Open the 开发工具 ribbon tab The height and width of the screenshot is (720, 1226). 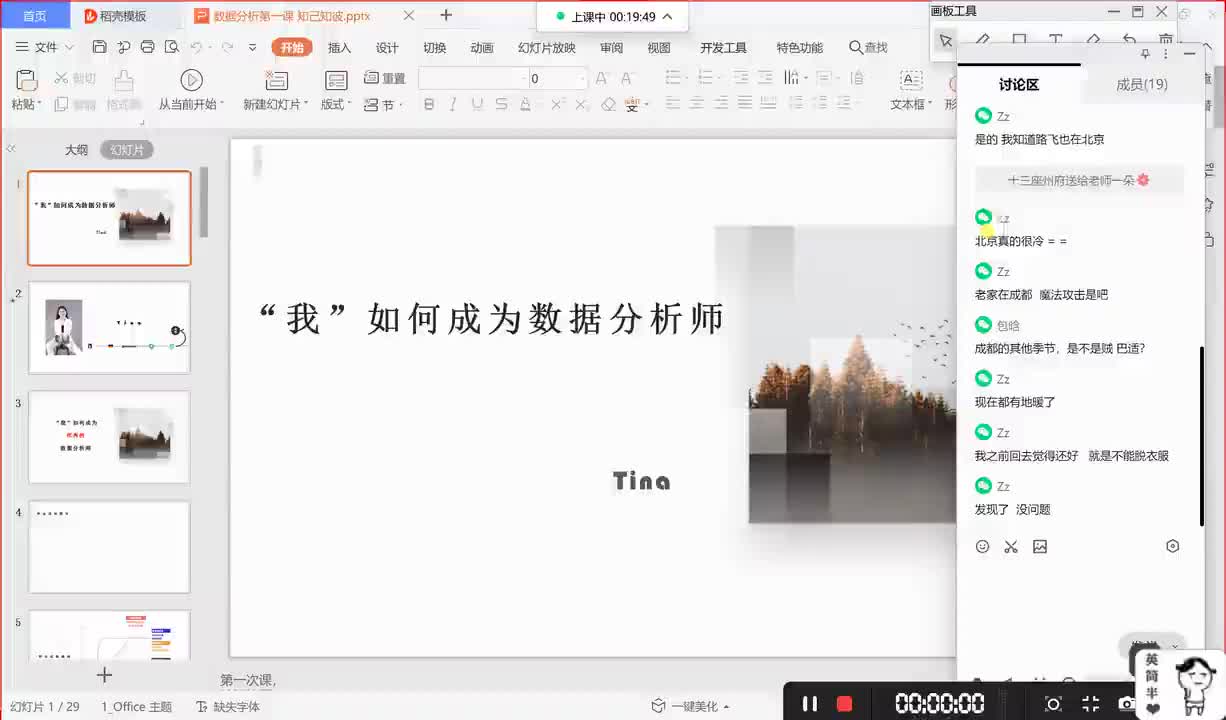coord(723,47)
